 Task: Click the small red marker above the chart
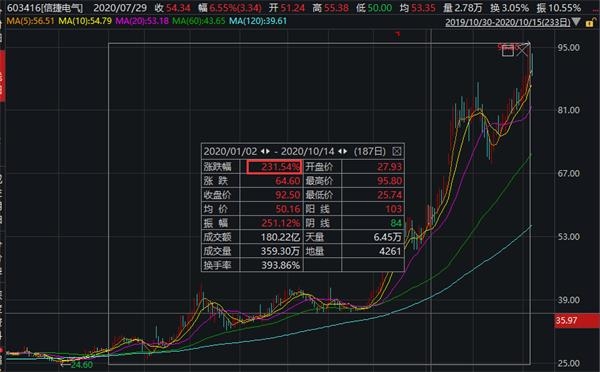tap(398, 34)
